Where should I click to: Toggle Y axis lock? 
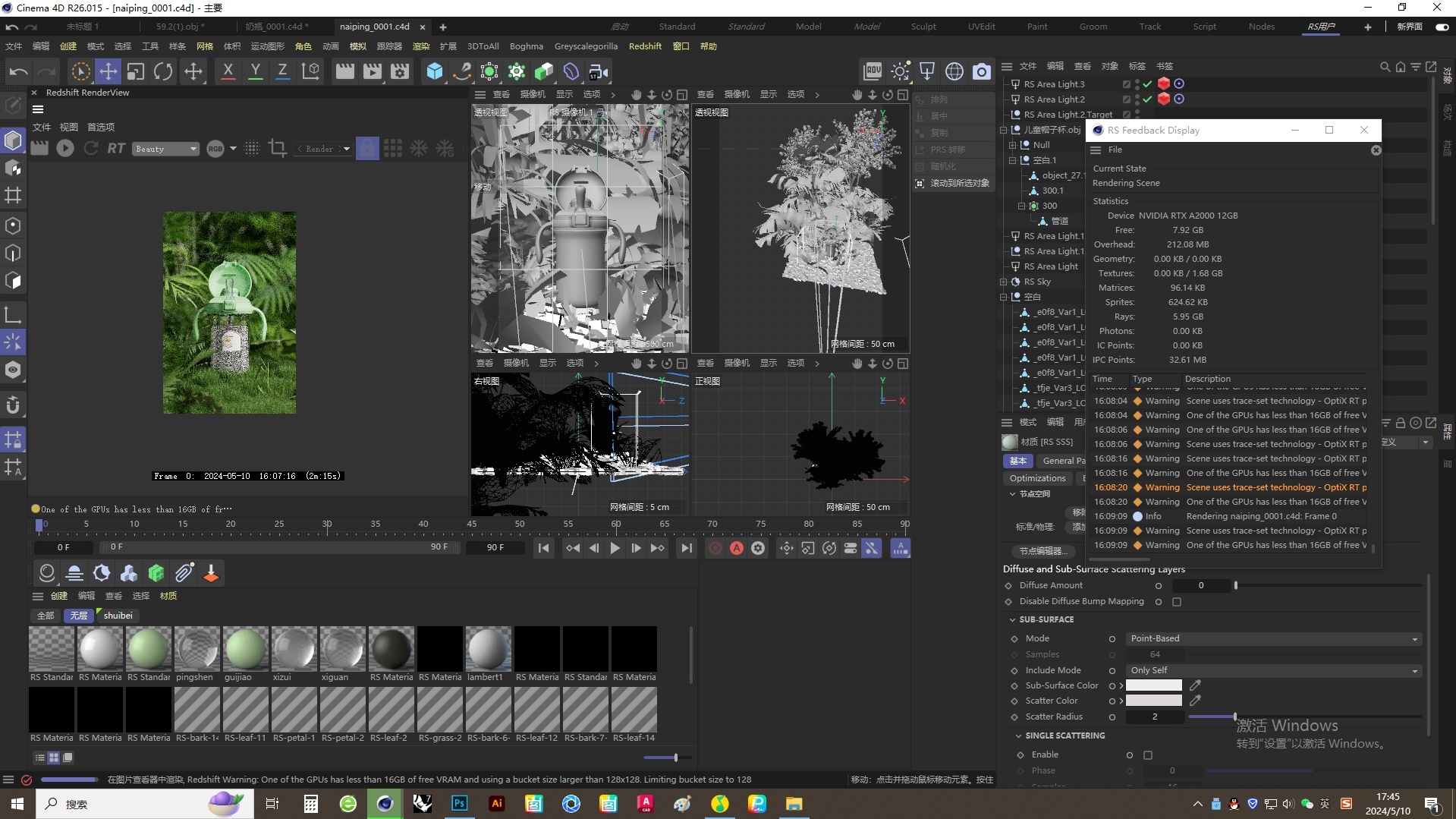(x=256, y=71)
